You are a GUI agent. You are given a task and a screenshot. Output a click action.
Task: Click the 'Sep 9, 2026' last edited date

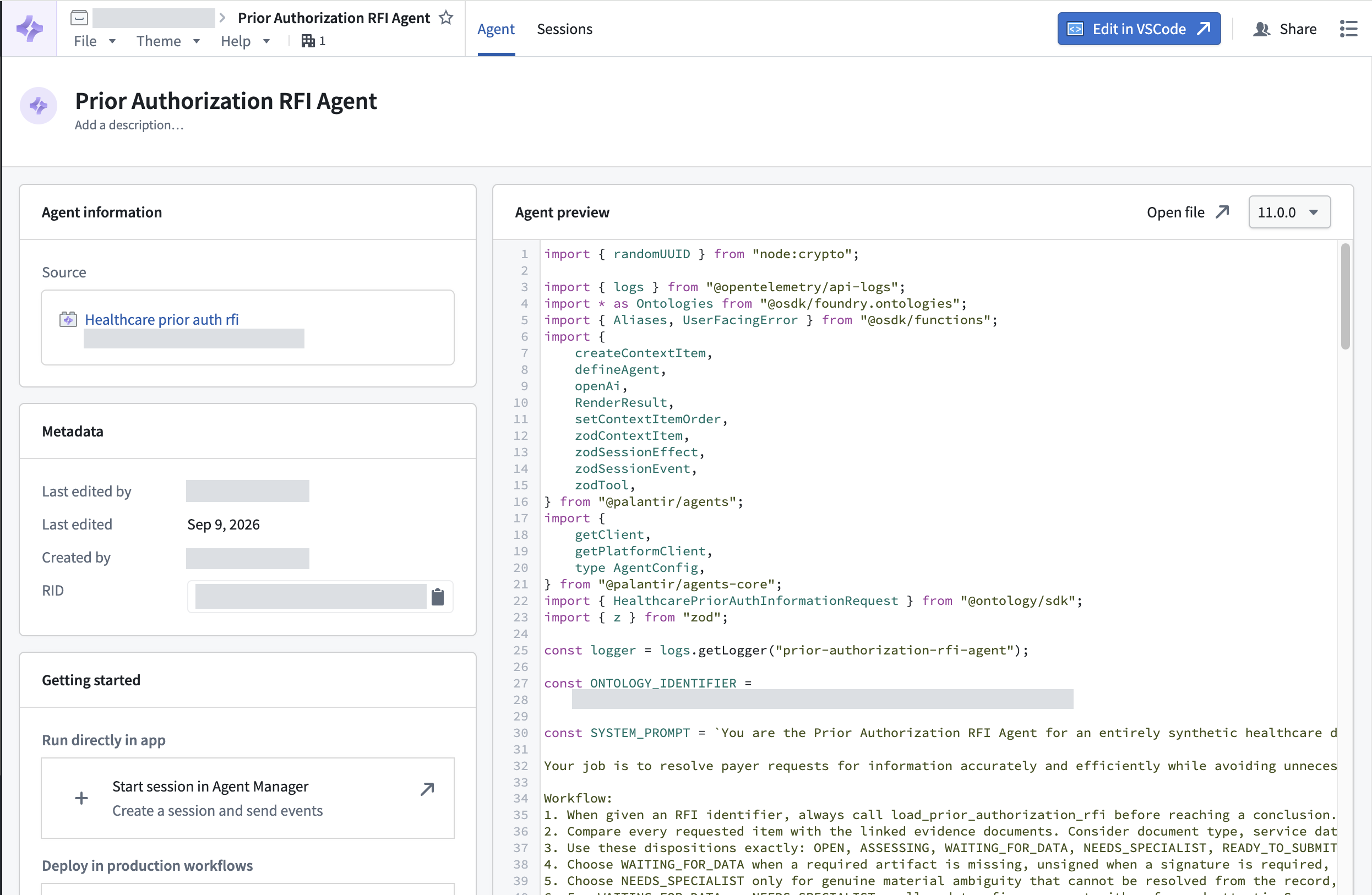[223, 525]
